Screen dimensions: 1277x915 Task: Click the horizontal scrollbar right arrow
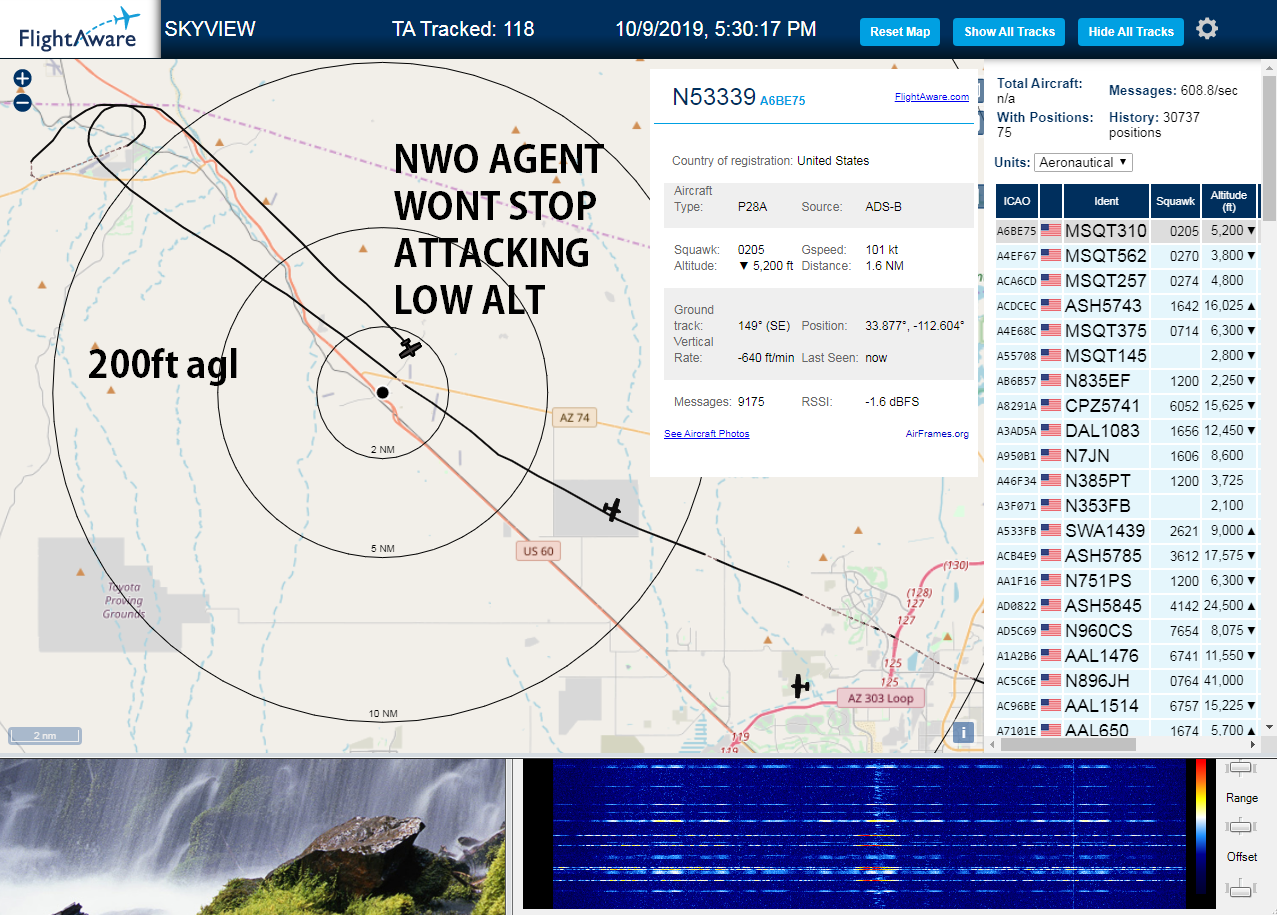1252,744
